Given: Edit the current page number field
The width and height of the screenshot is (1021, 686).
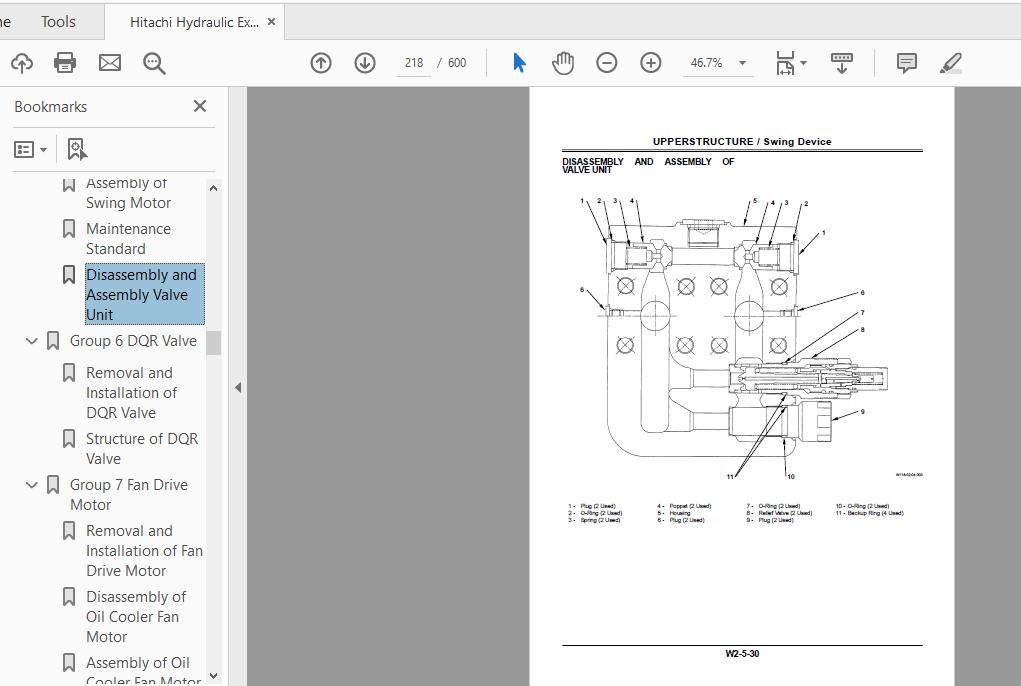Looking at the screenshot, I should 413,62.
